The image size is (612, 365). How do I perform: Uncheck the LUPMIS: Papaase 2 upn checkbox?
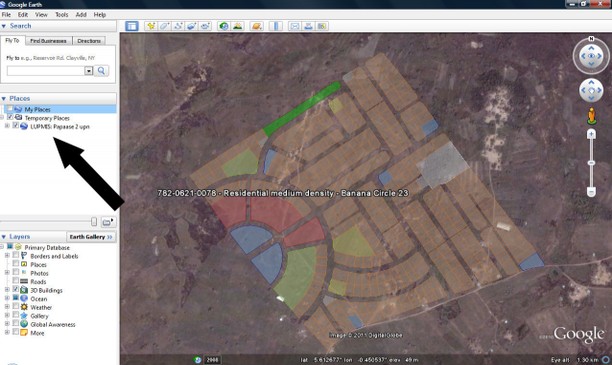[16, 126]
